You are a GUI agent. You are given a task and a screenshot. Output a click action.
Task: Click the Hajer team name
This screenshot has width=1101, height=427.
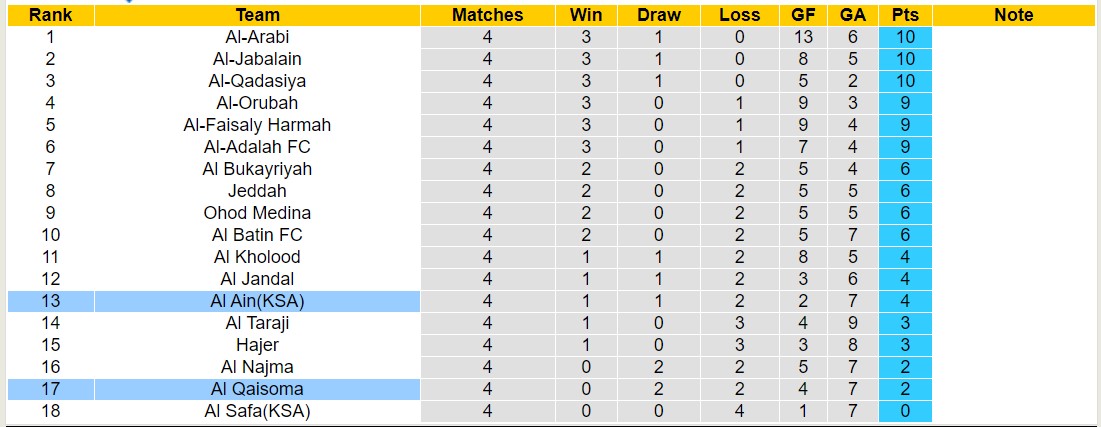pos(257,345)
